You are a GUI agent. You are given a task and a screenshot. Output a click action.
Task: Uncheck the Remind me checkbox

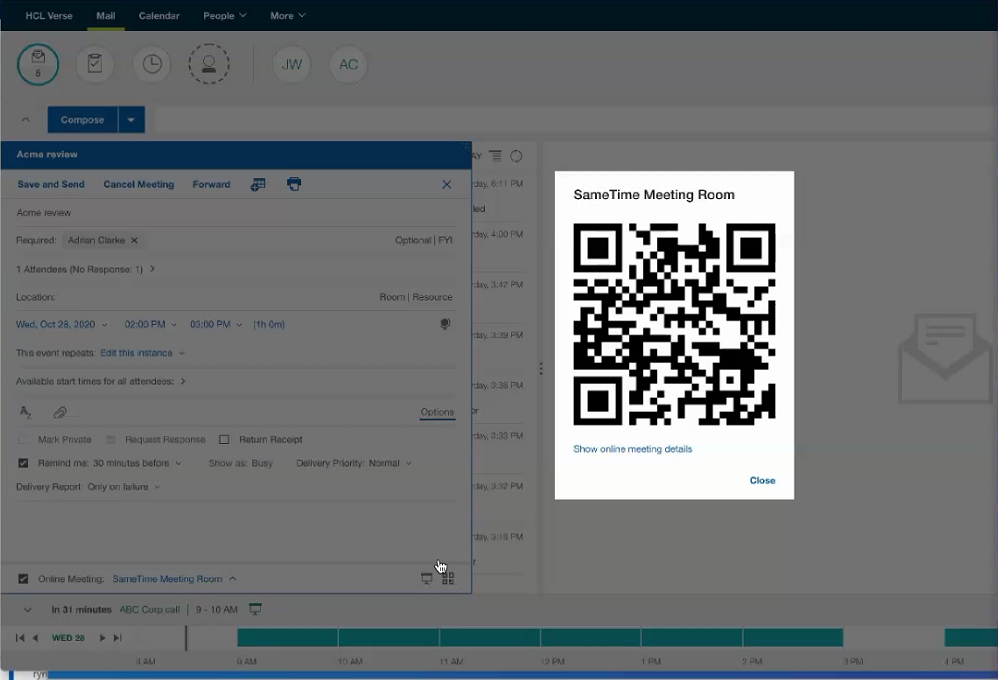point(23,464)
